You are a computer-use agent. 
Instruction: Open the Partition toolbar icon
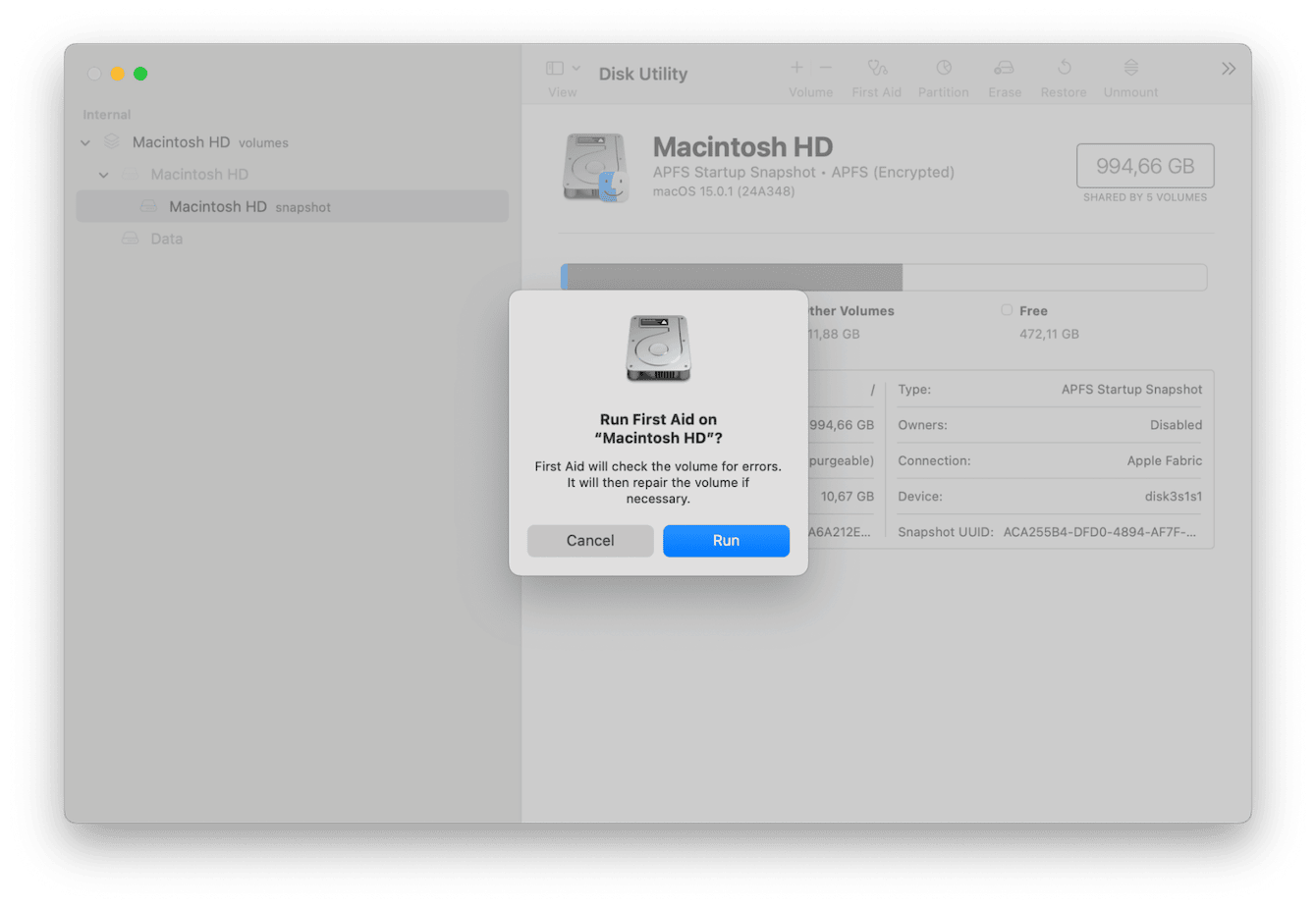(944, 68)
